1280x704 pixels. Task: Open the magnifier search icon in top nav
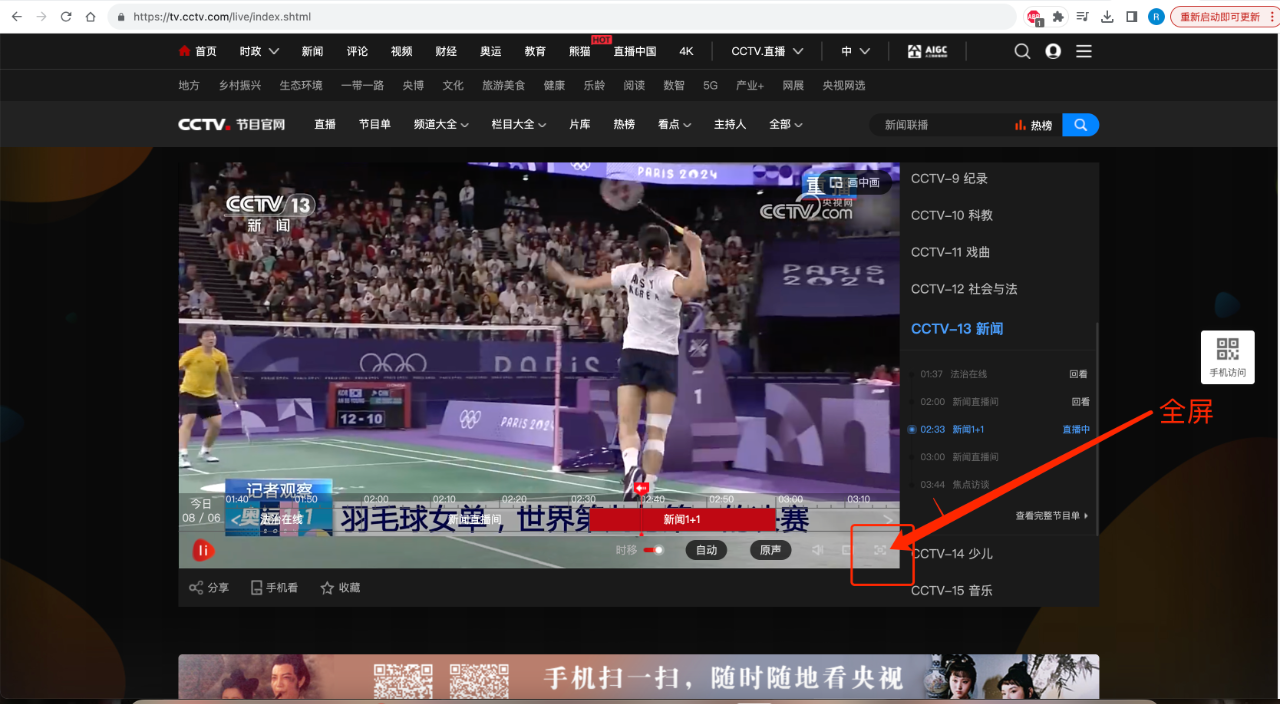[1022, 51]
